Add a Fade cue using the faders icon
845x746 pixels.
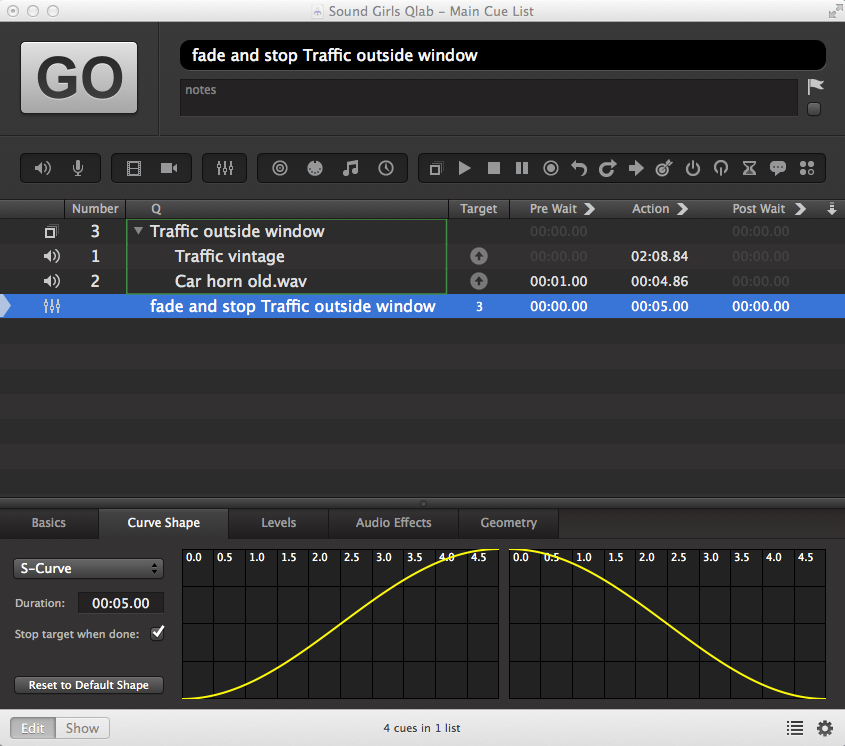coord(224,168)
